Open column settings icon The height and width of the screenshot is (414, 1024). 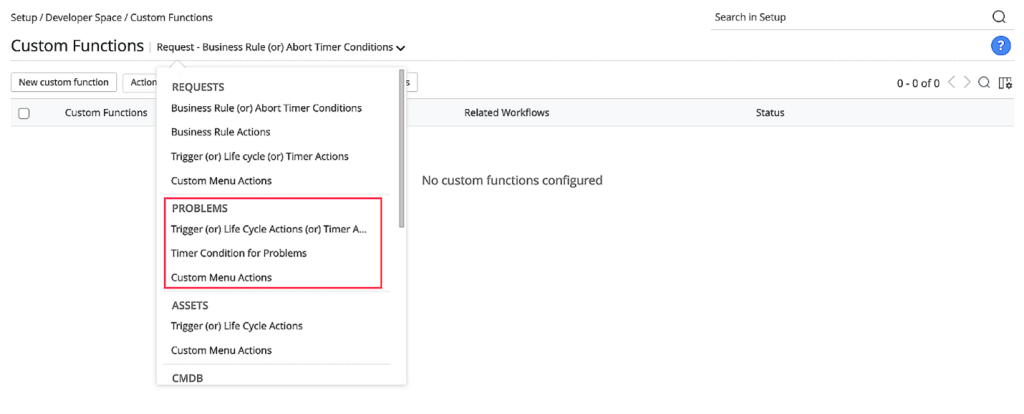pos(1005,83)
